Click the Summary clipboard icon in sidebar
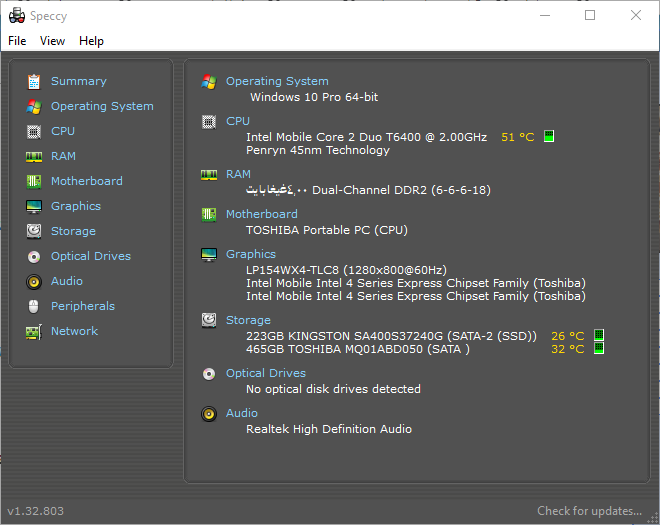Viewport: 660px width, 525px height. (x=34, y=82)
